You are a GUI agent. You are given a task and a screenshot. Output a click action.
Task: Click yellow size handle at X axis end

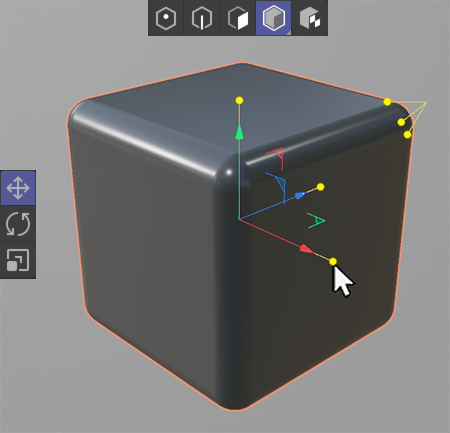(333, 262)
